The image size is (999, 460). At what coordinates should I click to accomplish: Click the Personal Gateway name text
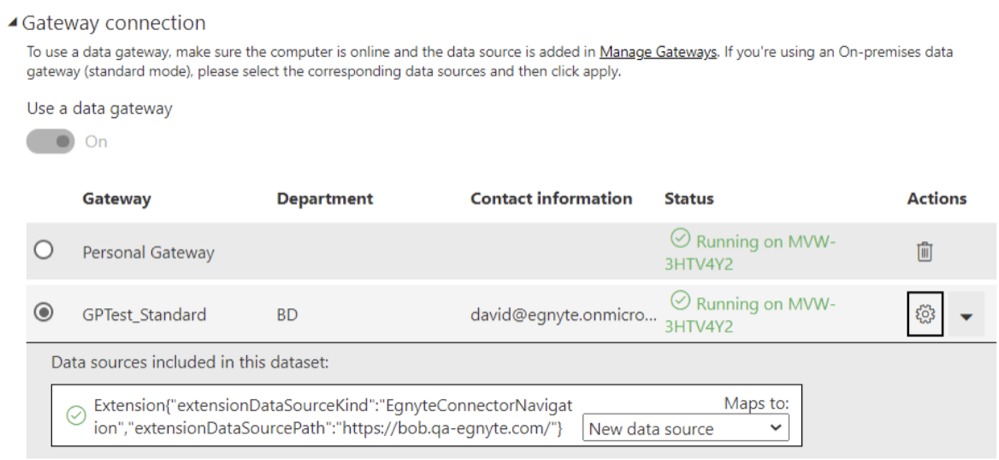click(148, 252)
